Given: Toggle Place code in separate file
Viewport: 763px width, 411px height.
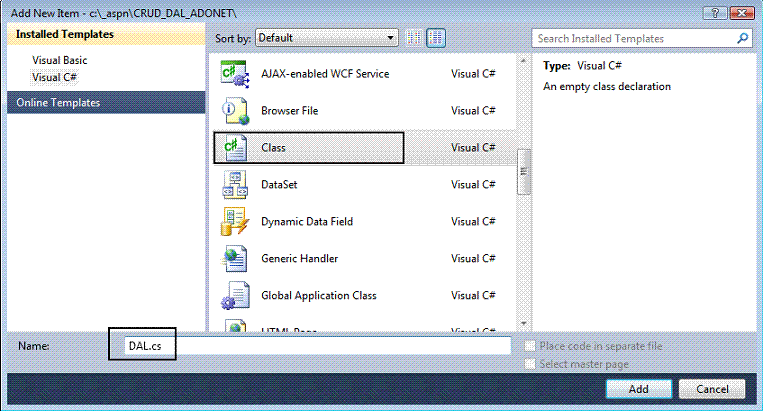Looking at the screenshot, I should 530,346.
